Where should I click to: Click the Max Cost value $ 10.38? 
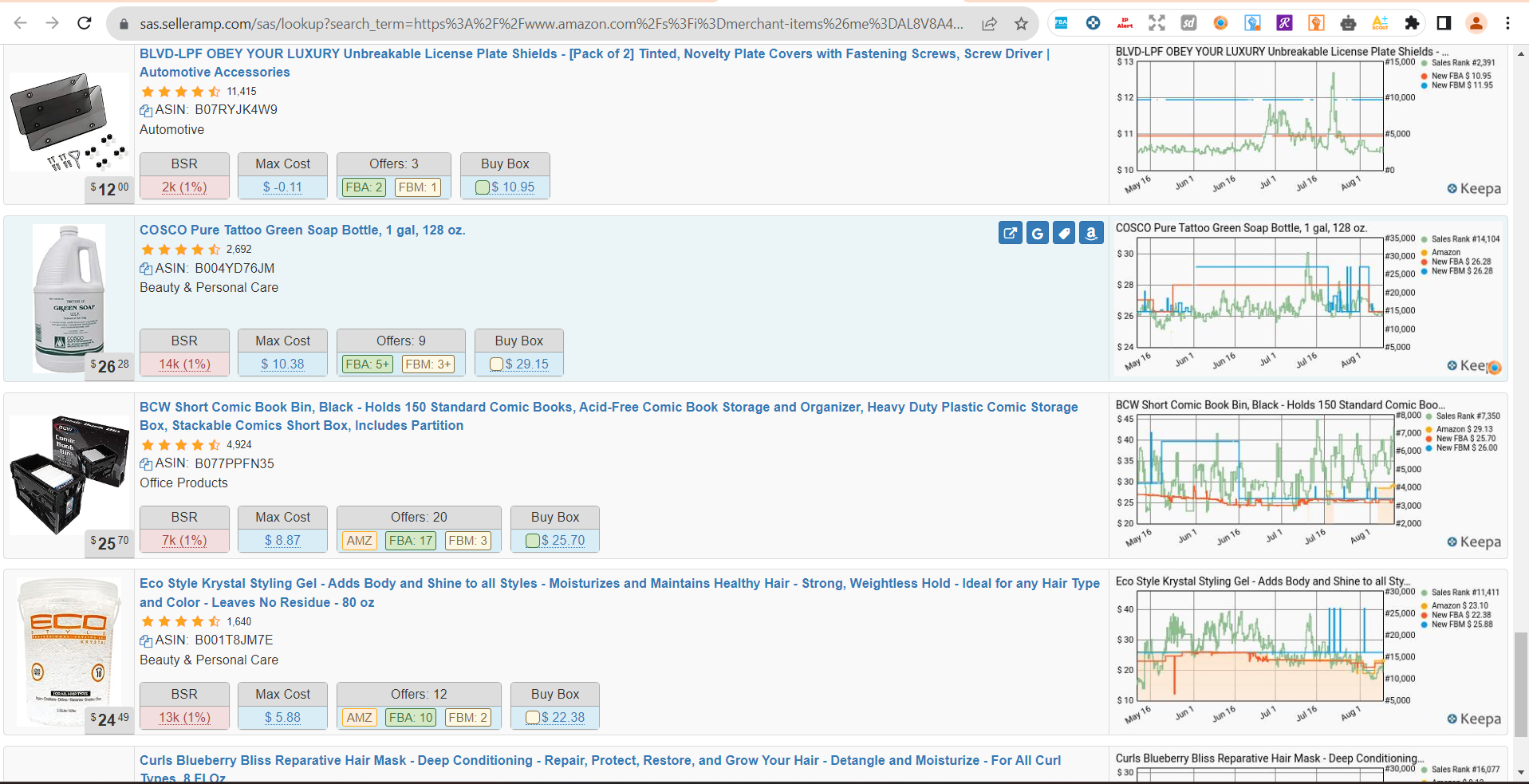pyautogui.click(x=282, y=364)
